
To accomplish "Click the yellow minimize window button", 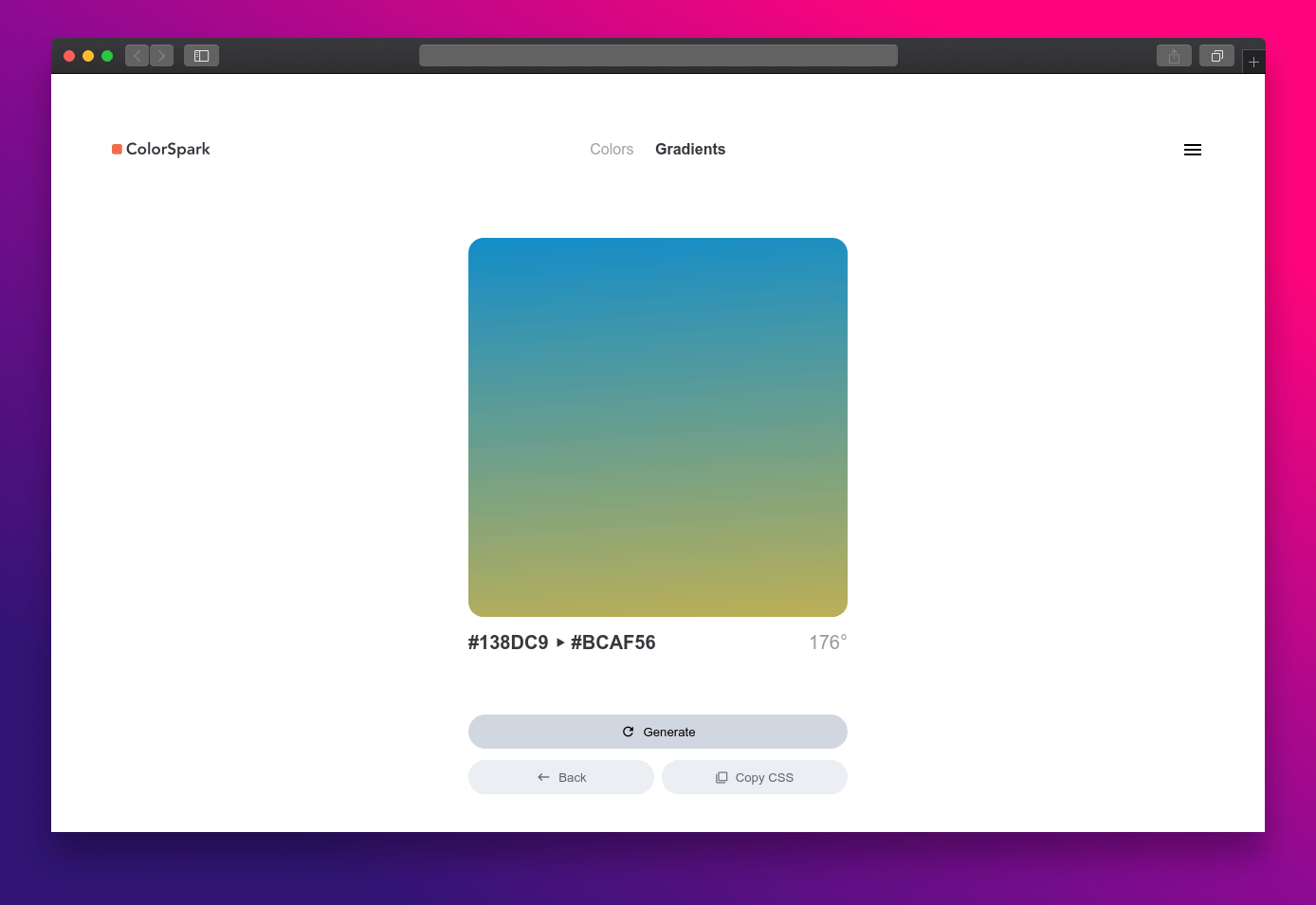I will click(88, 56).
